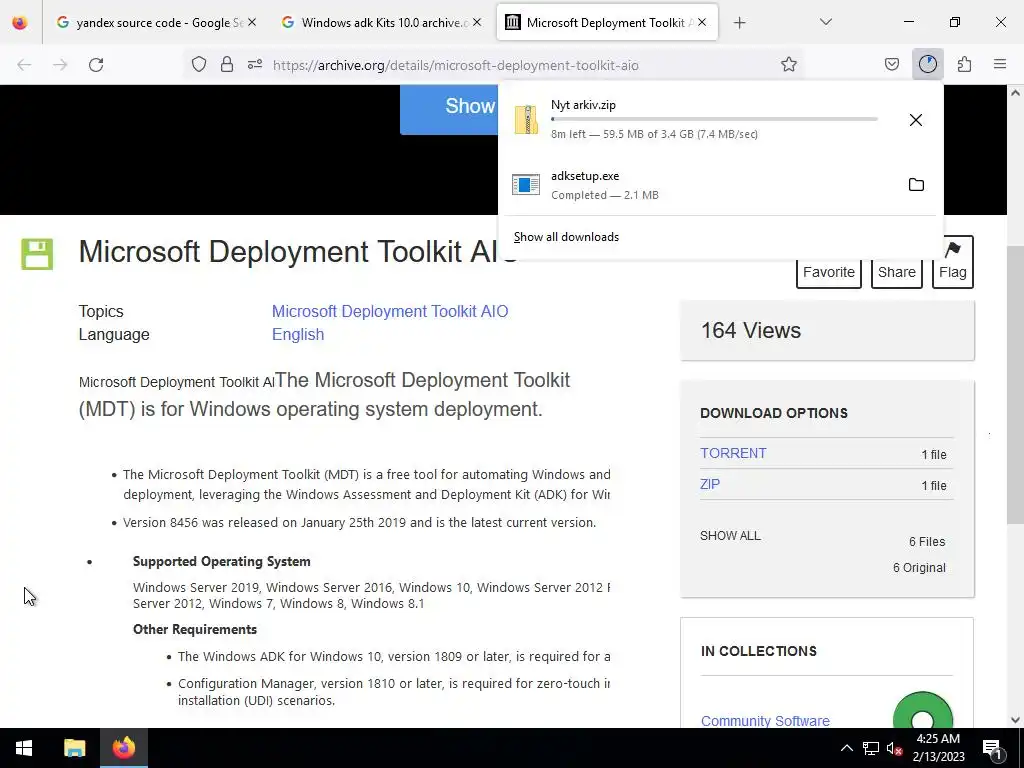Open the taskbar clock showing 4:25 AM

click(x=938, y=748)
